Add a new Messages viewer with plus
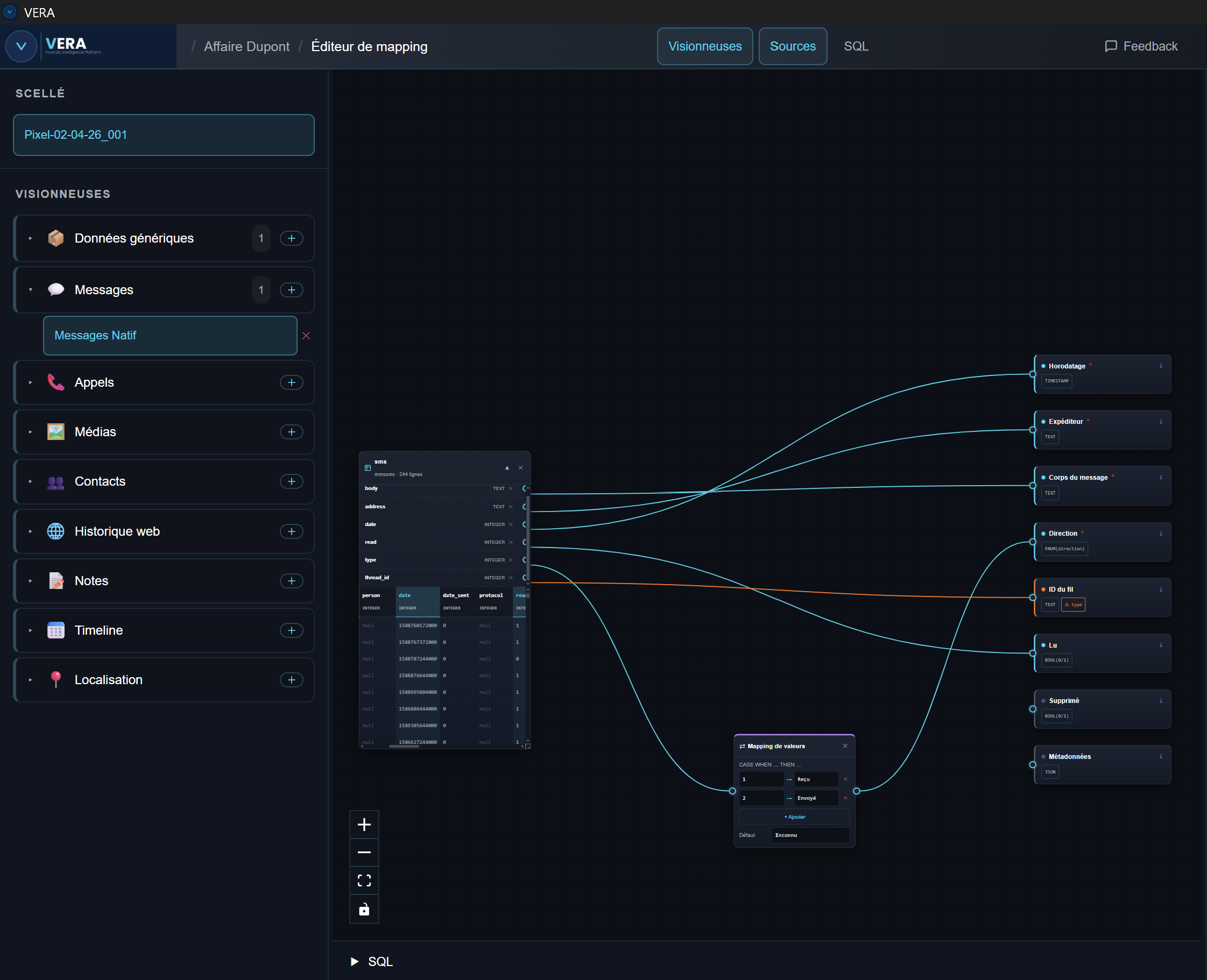This screenshot has height=980, width=1207. click(292, 289)
